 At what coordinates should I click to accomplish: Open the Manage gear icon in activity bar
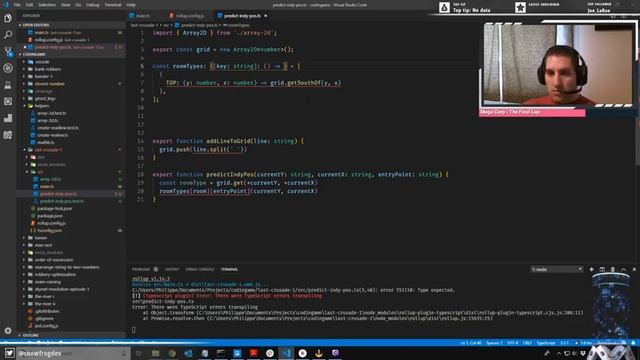click(8, 330)
